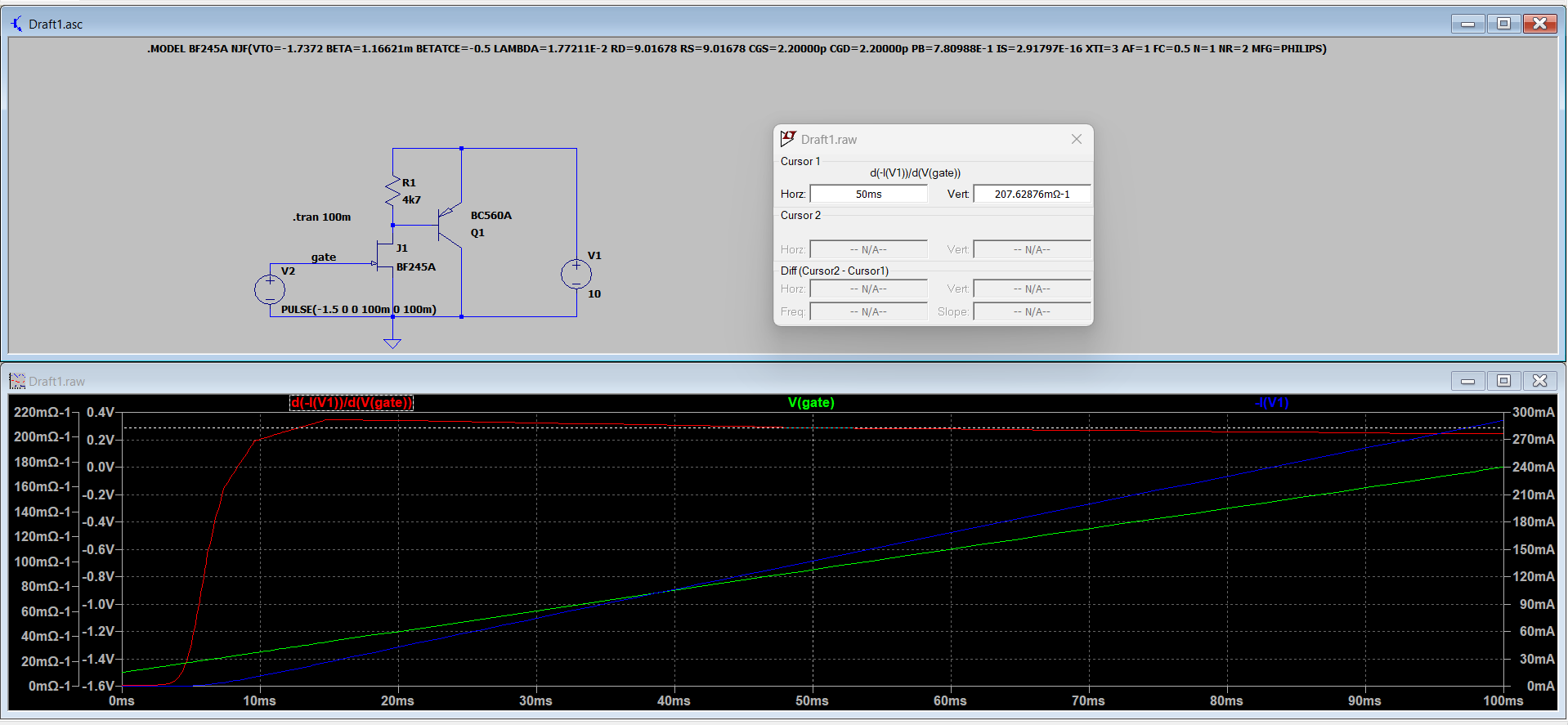Screen dimensions: 1568x725
Task: Click the Diff Horz N/A field
Action: 868,289
